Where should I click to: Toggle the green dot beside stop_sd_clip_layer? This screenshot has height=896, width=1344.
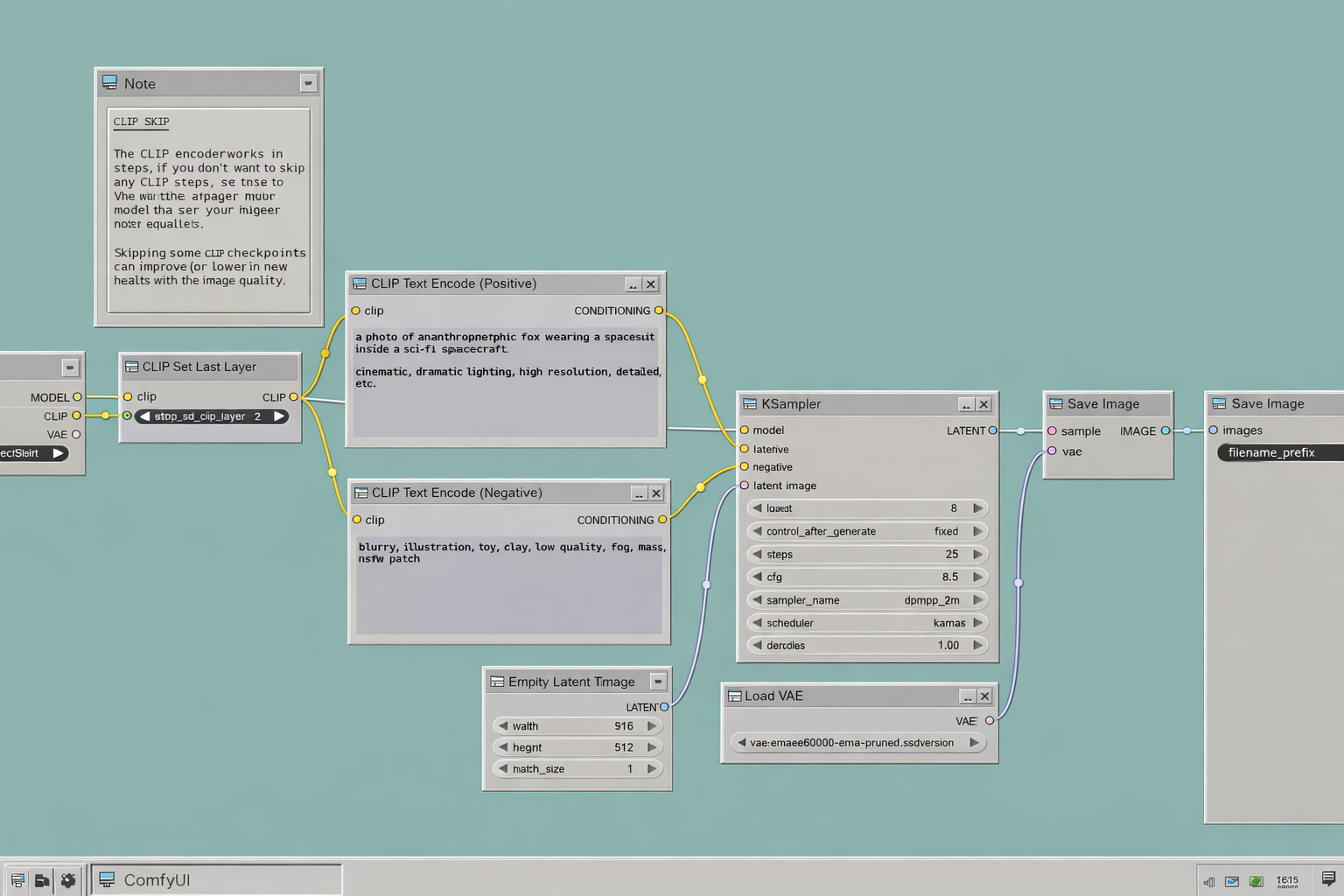127,416
